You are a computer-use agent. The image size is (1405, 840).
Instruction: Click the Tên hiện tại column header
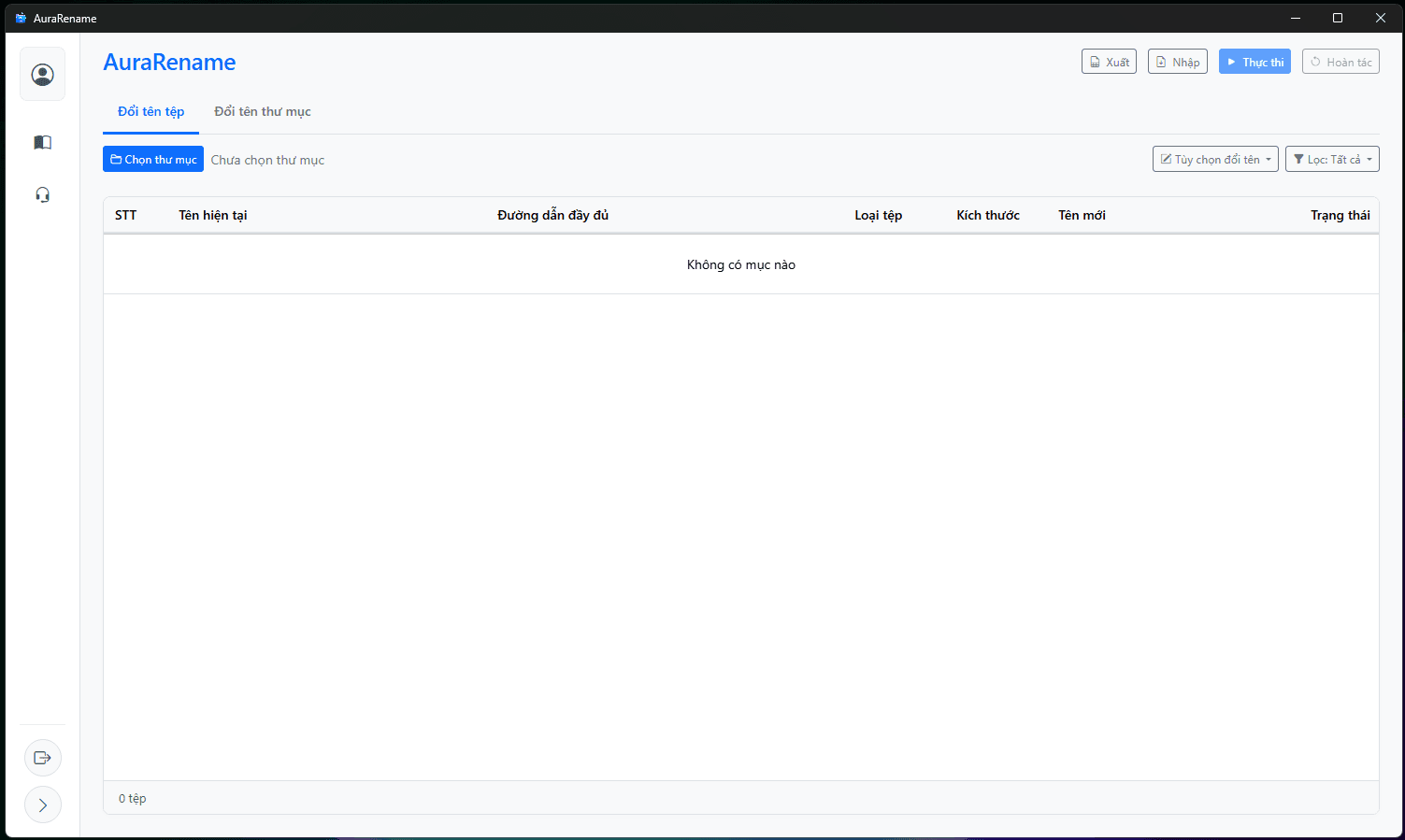tap(213, 216)
